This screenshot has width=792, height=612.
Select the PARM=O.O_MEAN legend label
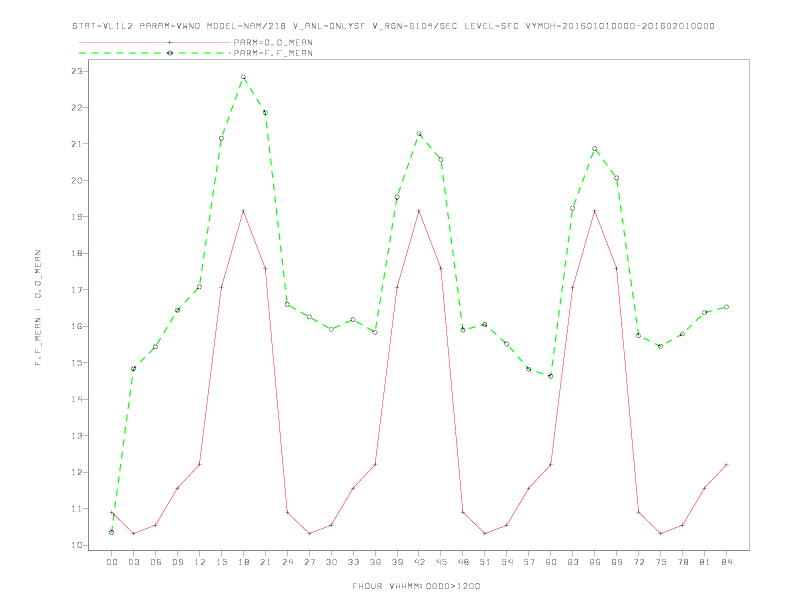(x=273, y=42)
